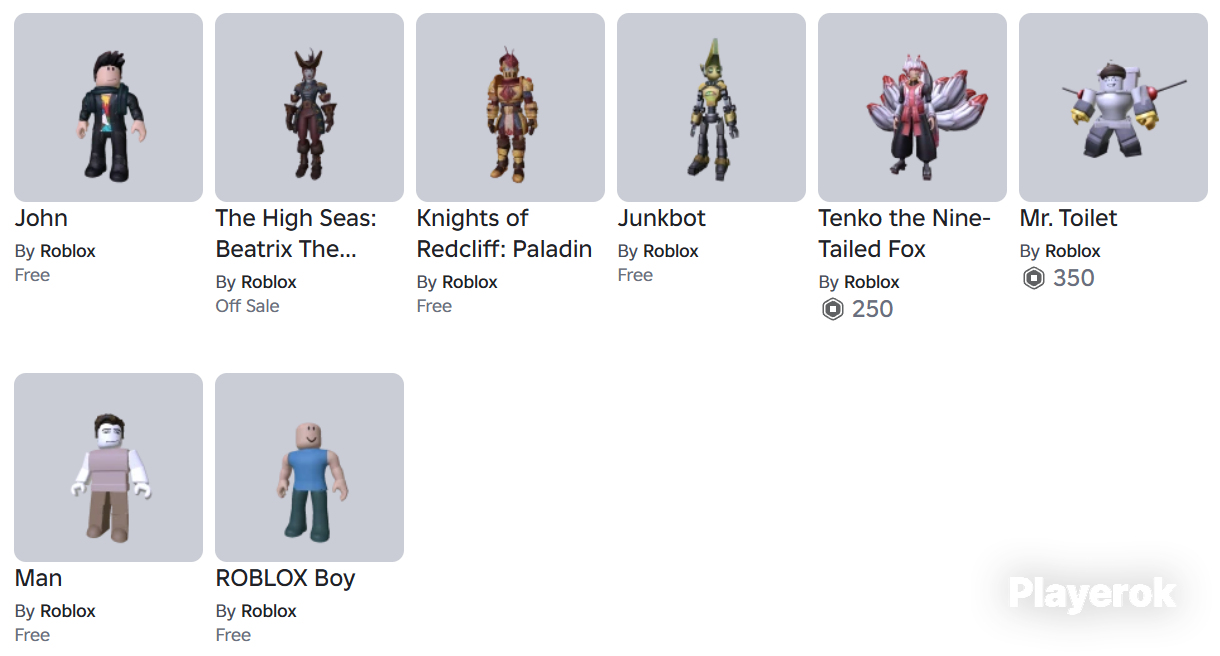Open the 'John' item title

(41, 218)
